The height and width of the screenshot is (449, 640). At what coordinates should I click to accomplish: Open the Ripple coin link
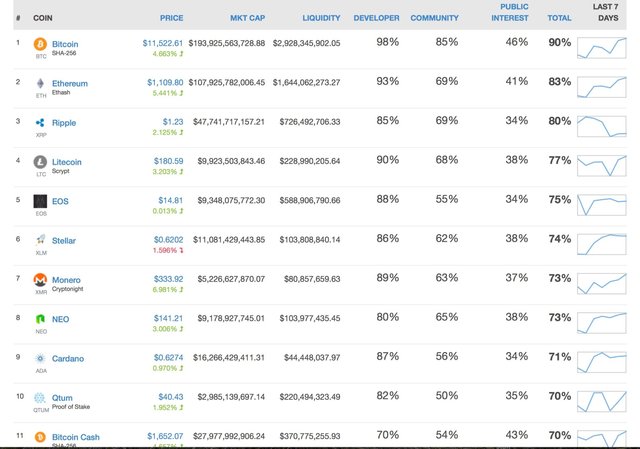pyautogui.click(x=64, y=122)
